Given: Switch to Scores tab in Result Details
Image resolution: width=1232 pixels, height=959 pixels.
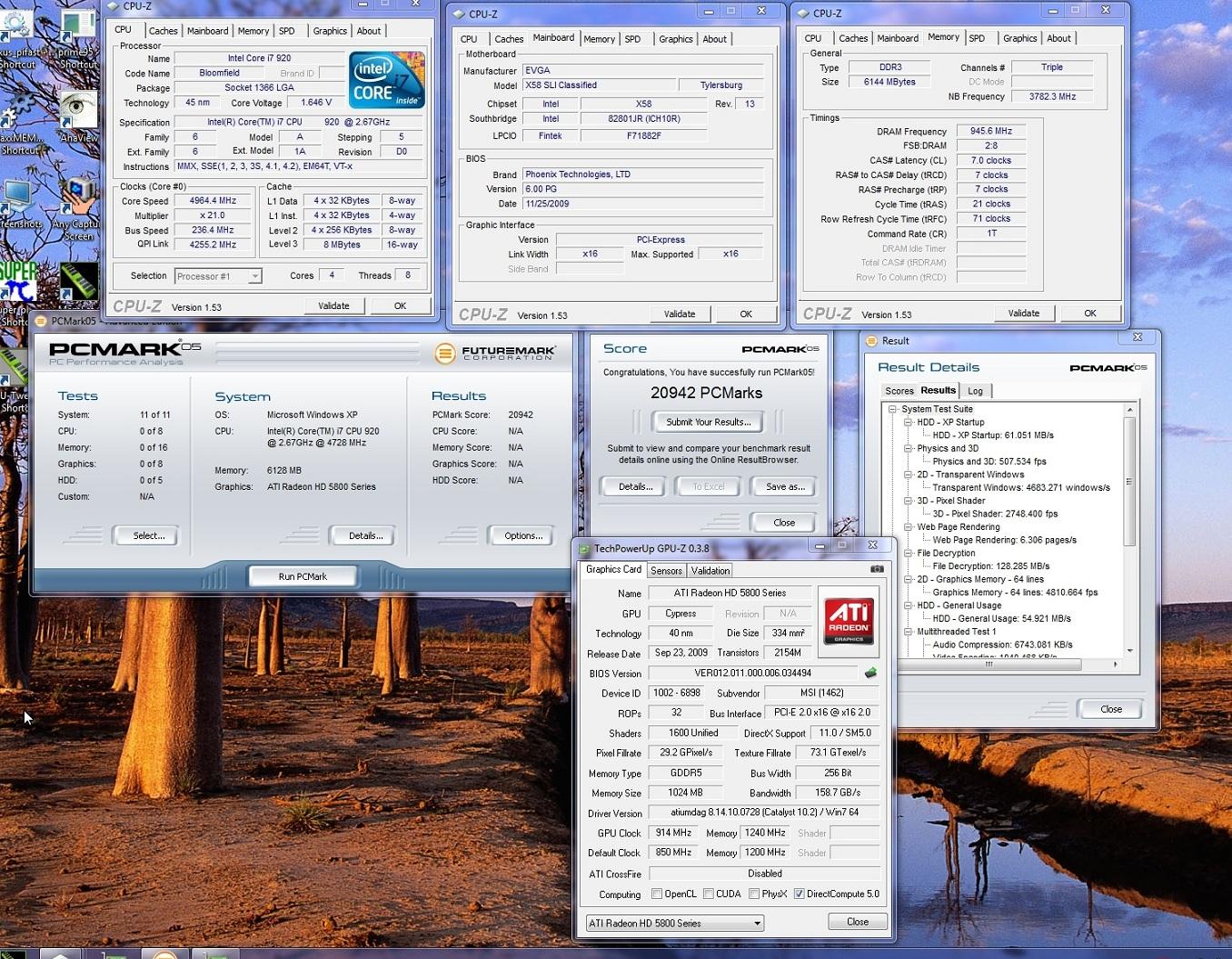Looking at the screenshot, I should (899, 391).
